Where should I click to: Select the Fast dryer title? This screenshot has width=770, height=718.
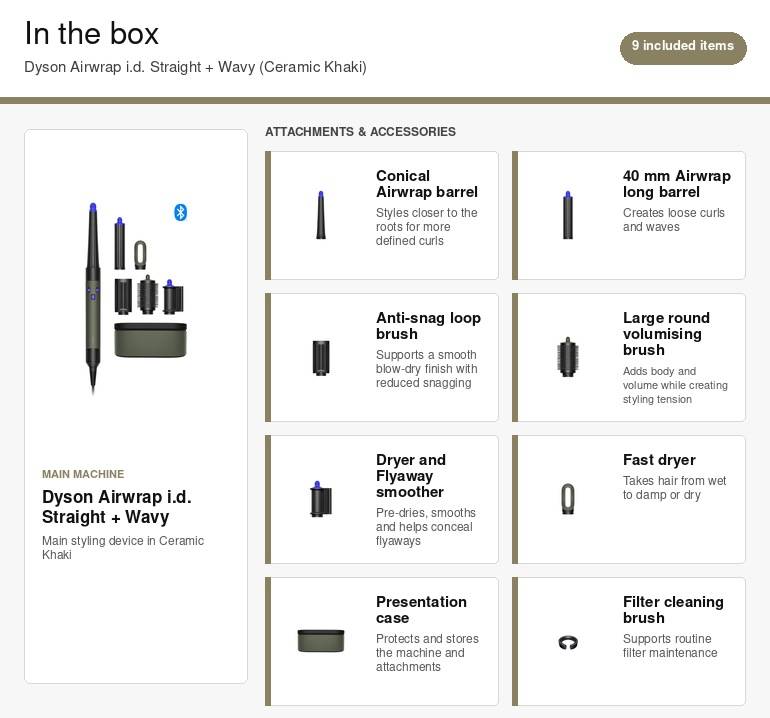659,460
